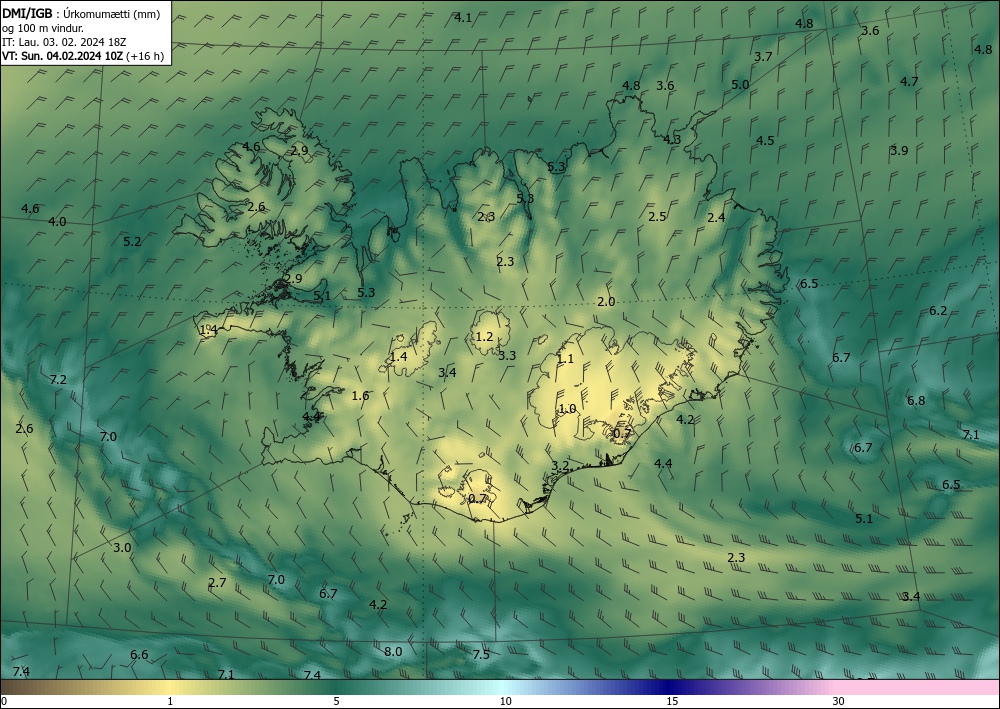This screenshot has width=1000, height=709.
Task: Click the '2.7' precipitation value label
Action: (217, 583)
